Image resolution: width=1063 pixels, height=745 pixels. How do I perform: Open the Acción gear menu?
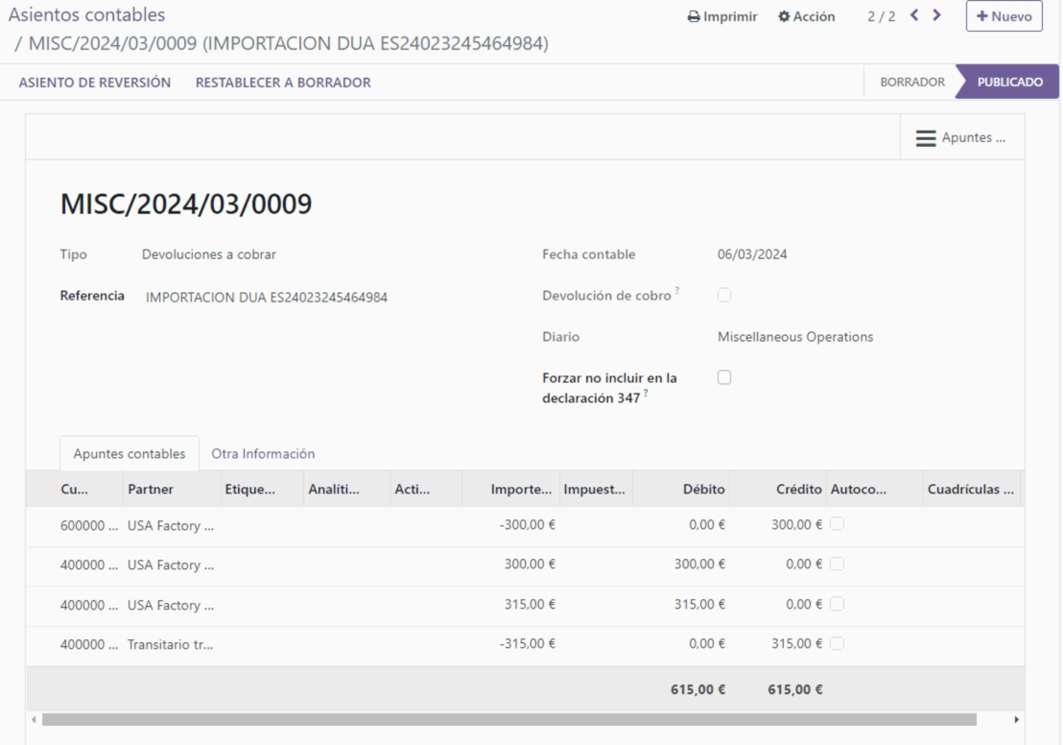806,16
